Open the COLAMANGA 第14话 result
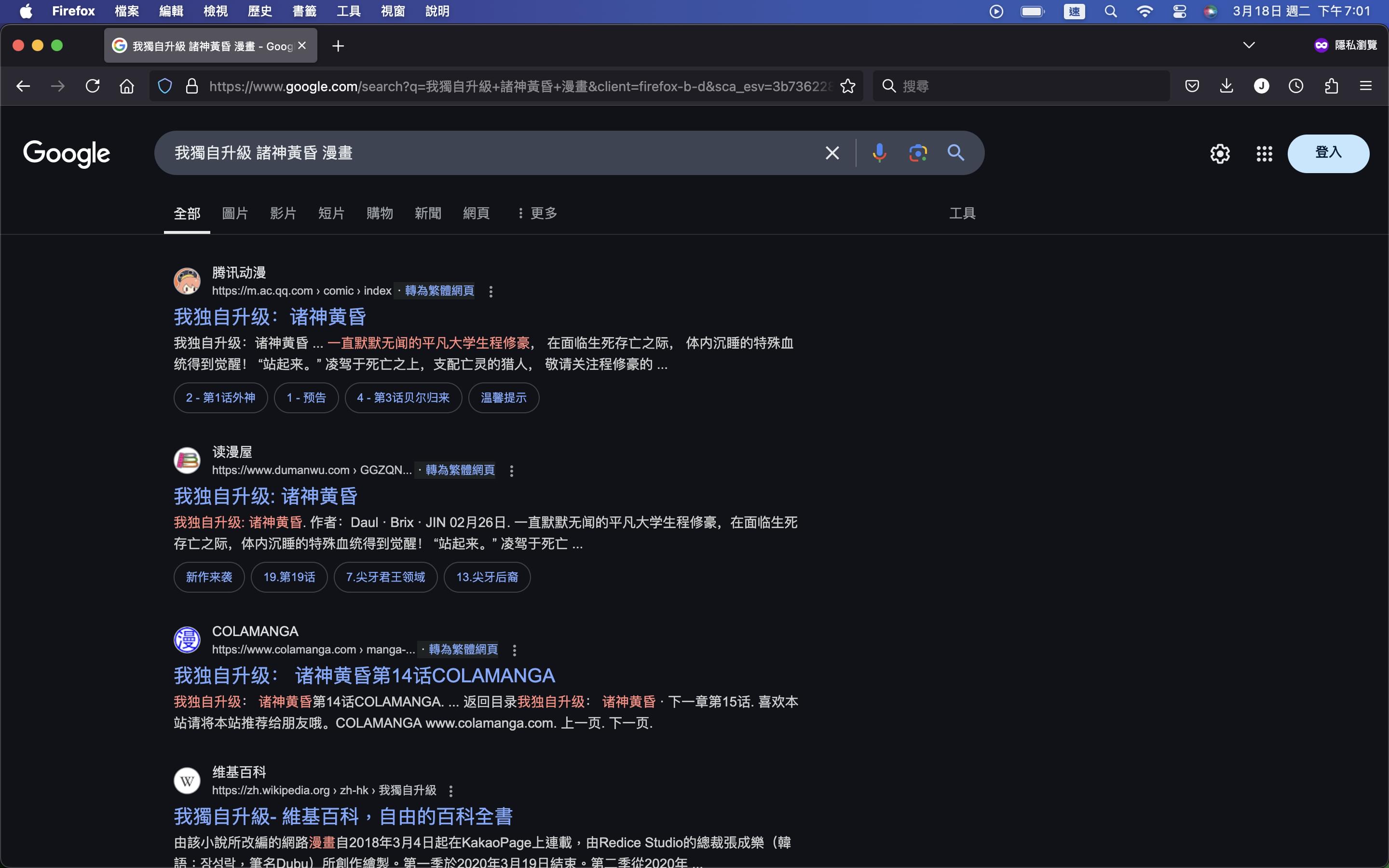Screen dimensions: 1389x868 tap(364, 676)
